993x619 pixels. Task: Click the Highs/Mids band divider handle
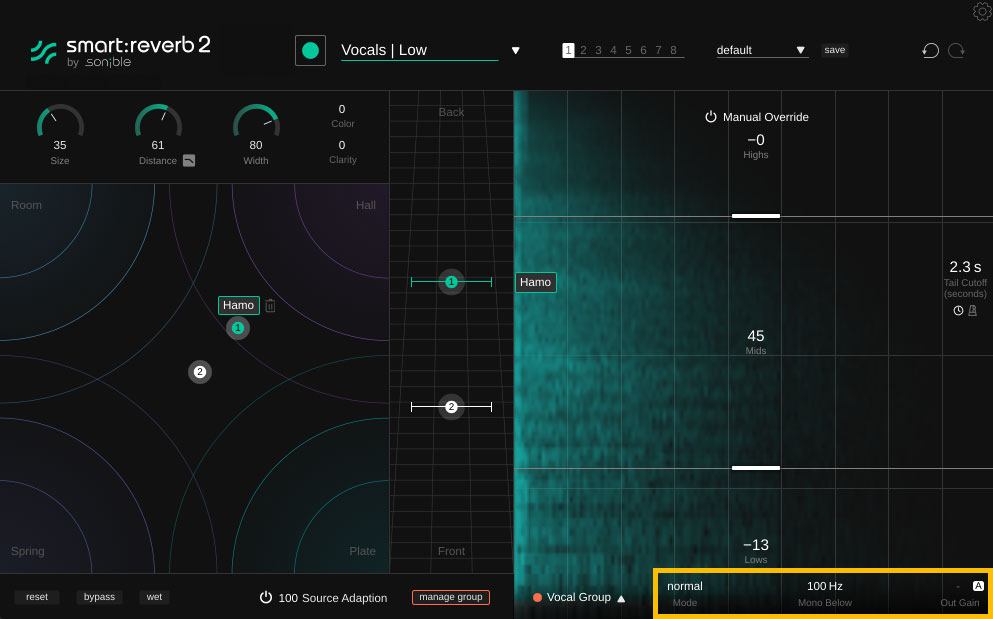click(x=756, y=216)
